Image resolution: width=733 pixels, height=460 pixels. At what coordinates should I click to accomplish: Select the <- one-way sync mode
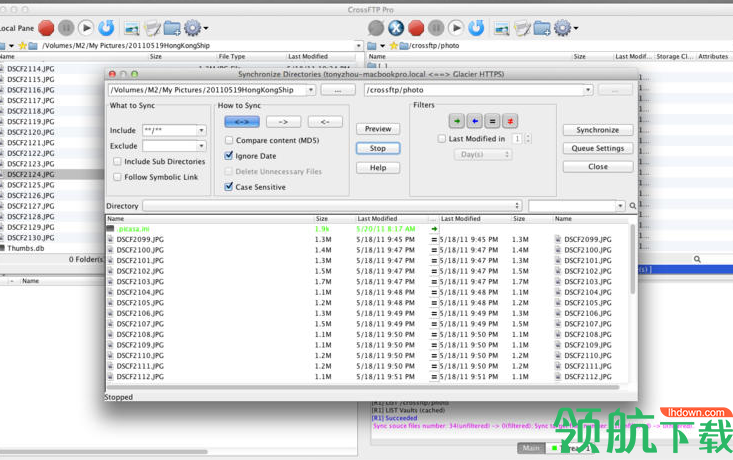tap(325, 122)
